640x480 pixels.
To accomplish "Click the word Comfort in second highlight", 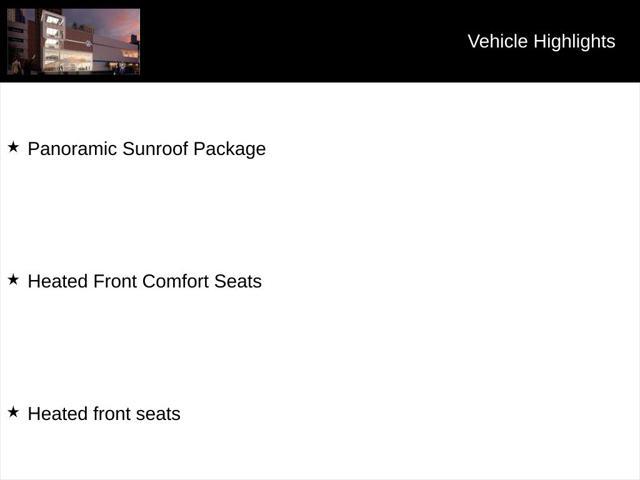I will point(176,281).
